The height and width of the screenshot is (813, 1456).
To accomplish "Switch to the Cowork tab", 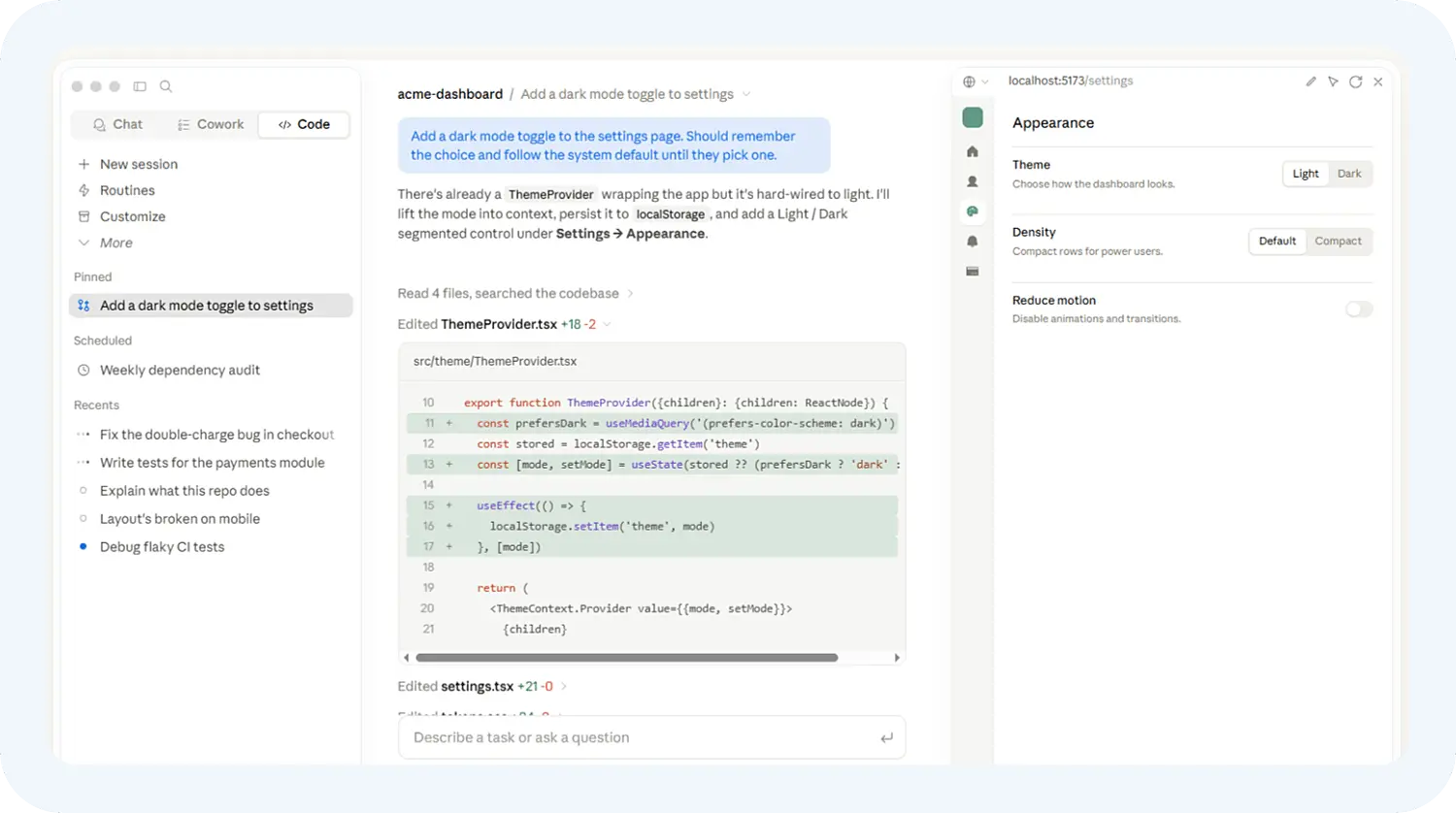I will click(211, 124).
